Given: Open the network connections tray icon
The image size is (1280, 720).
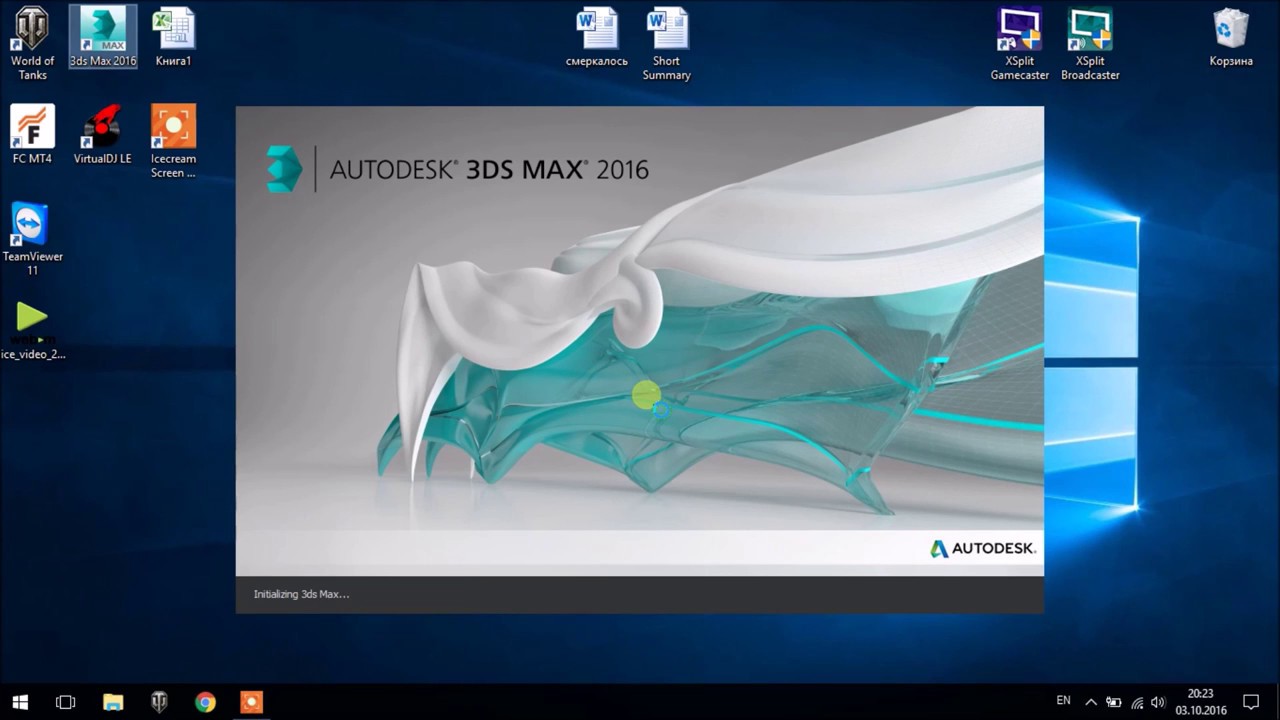Looking at the screenshot, I should coord(1136,702).
